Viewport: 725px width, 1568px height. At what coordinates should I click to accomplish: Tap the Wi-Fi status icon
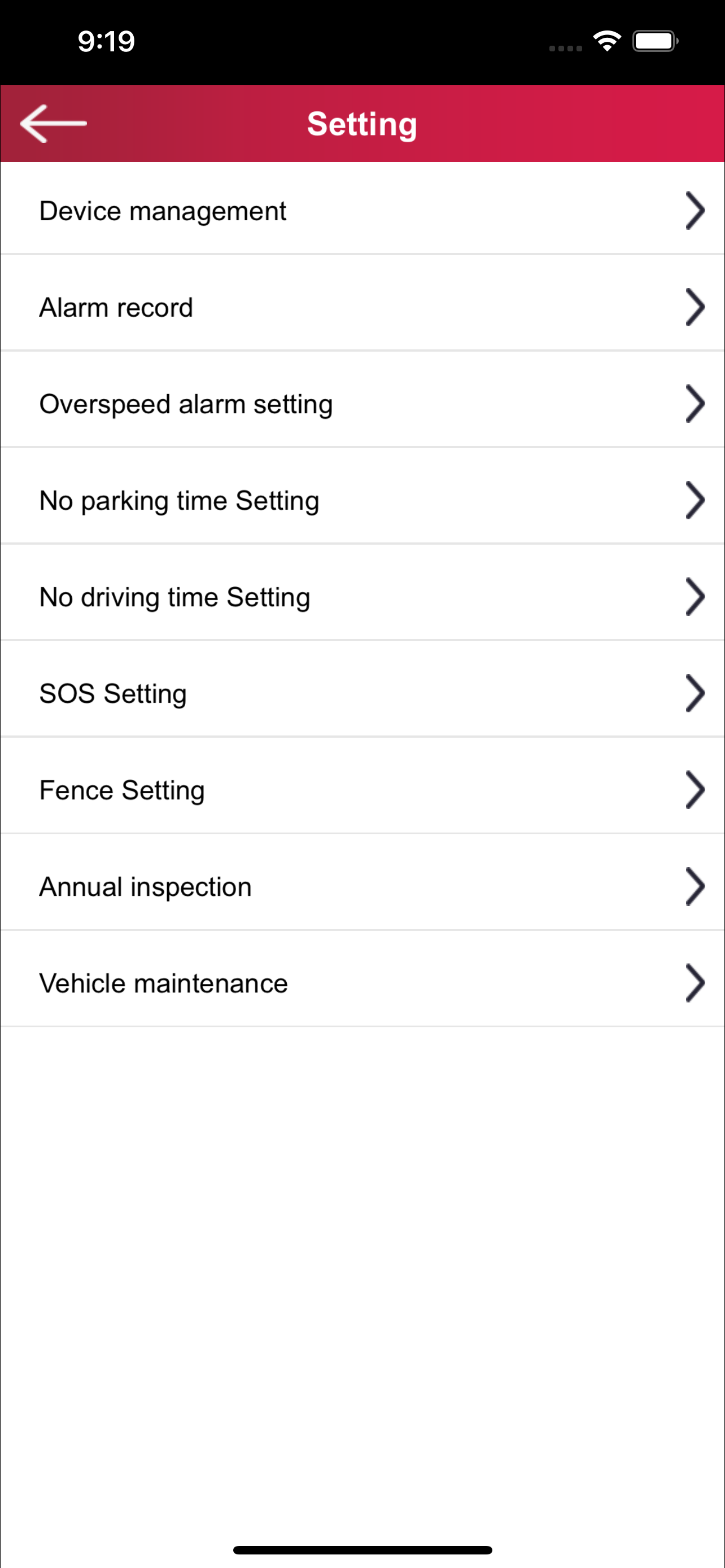coord(607,41)
